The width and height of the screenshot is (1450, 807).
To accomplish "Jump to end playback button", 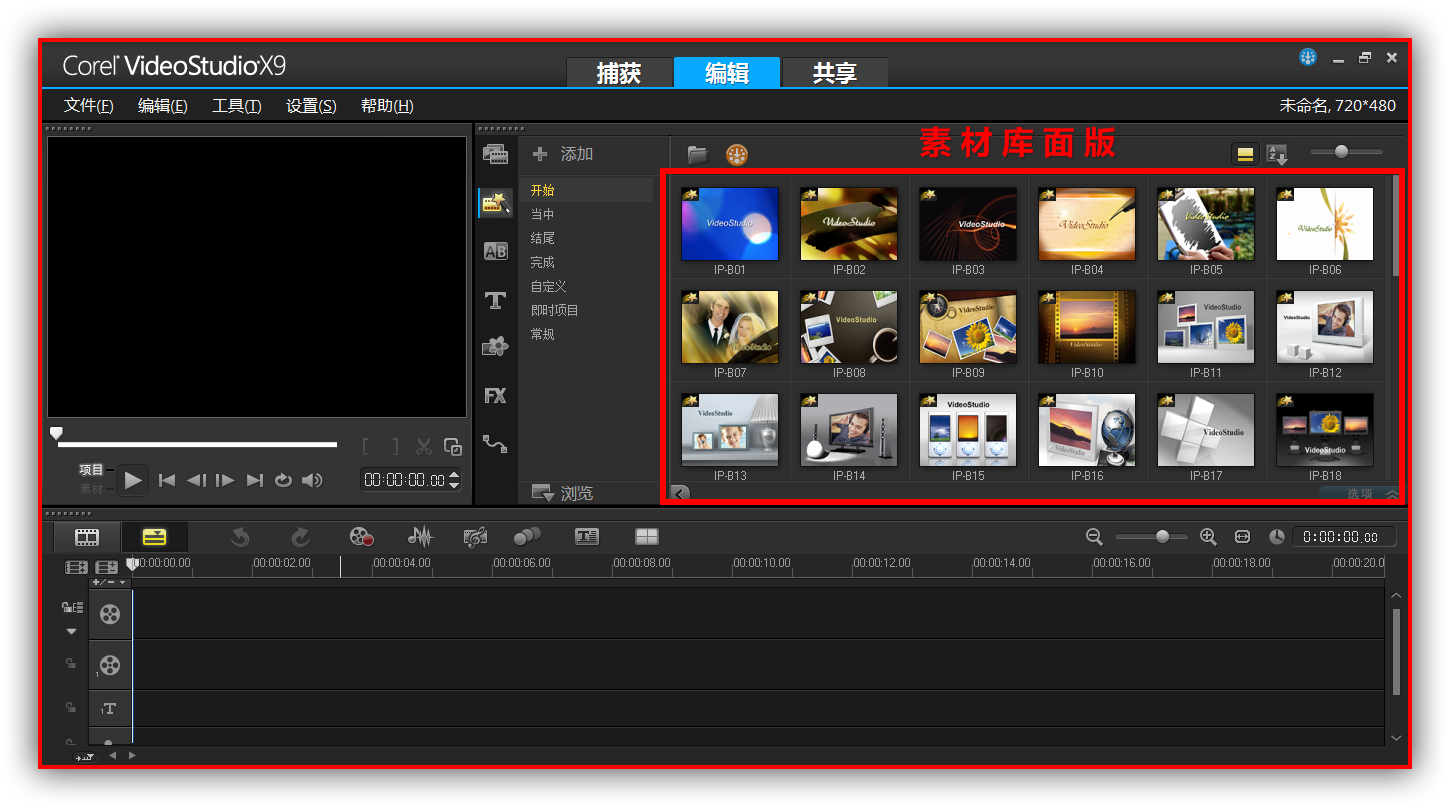I will click(255, 480).
